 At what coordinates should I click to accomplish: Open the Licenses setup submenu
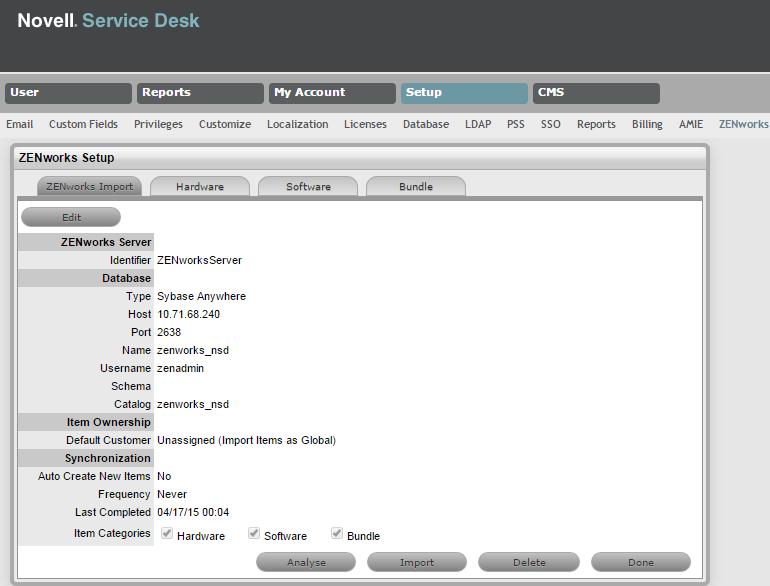(x=365, y=125)
